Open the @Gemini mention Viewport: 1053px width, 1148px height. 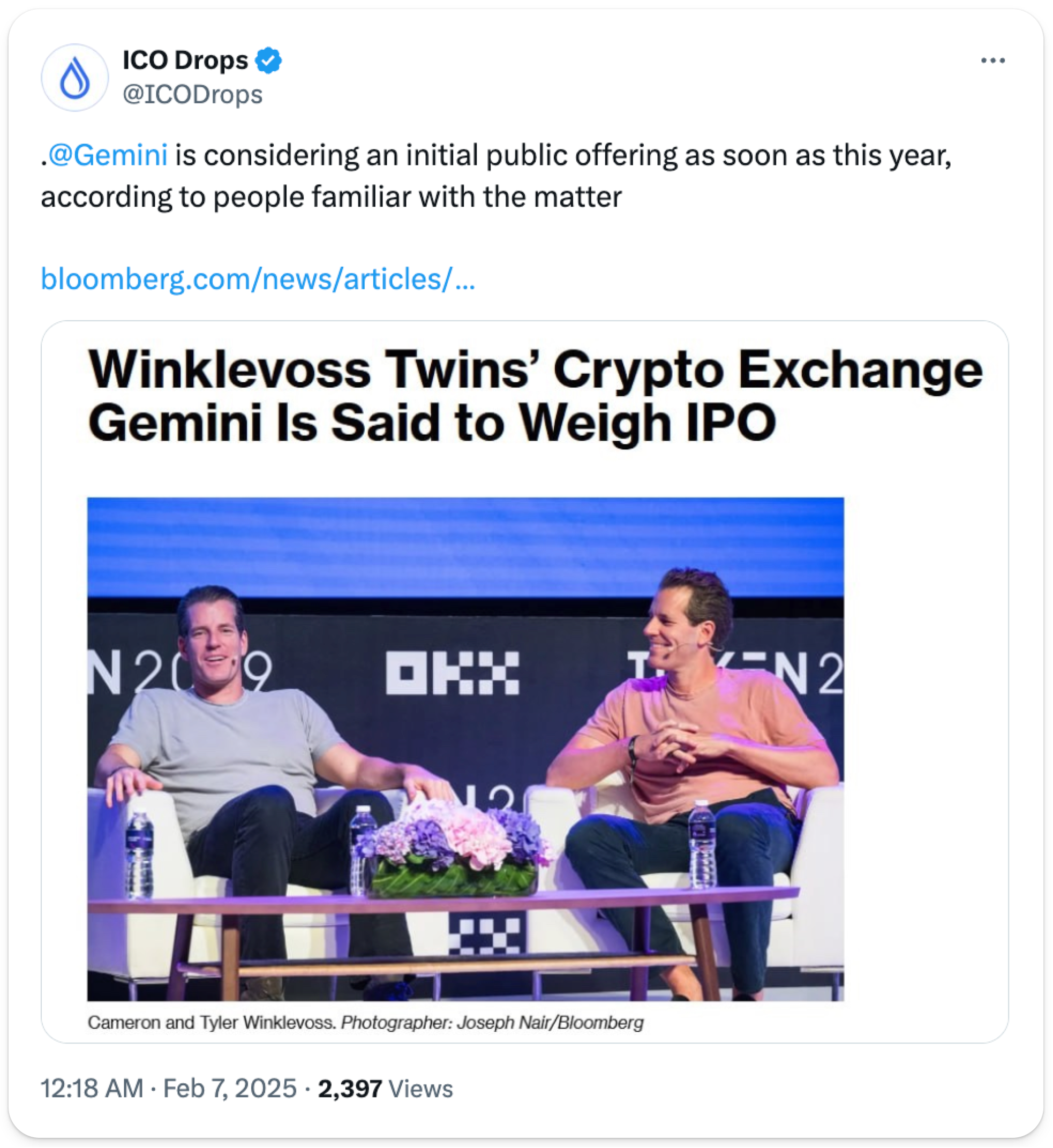108,155
